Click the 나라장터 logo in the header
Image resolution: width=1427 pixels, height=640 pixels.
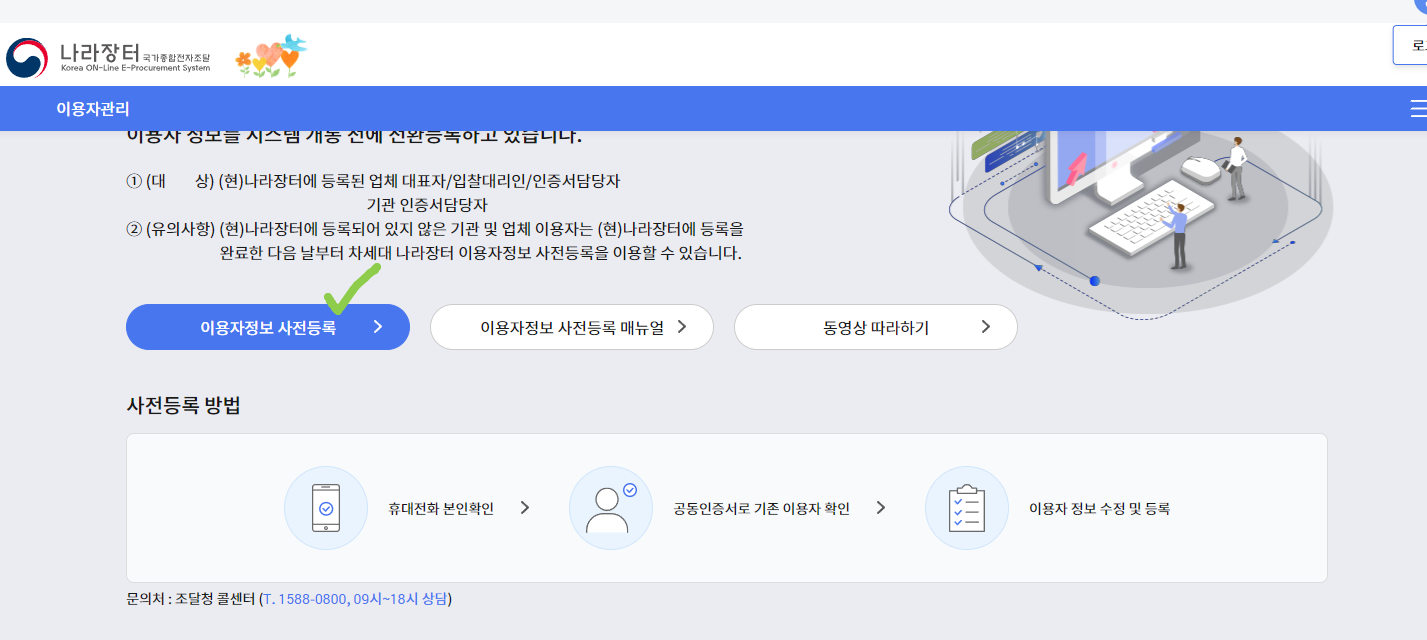108,57
